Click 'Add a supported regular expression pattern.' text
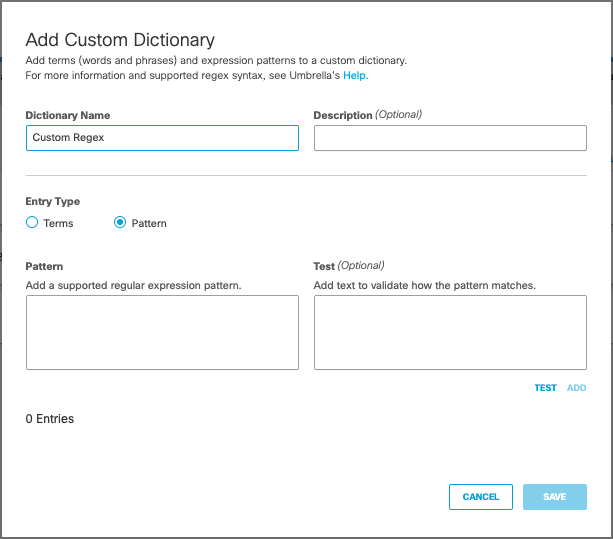This screenshot has width=613, height=539. (133, 285)
